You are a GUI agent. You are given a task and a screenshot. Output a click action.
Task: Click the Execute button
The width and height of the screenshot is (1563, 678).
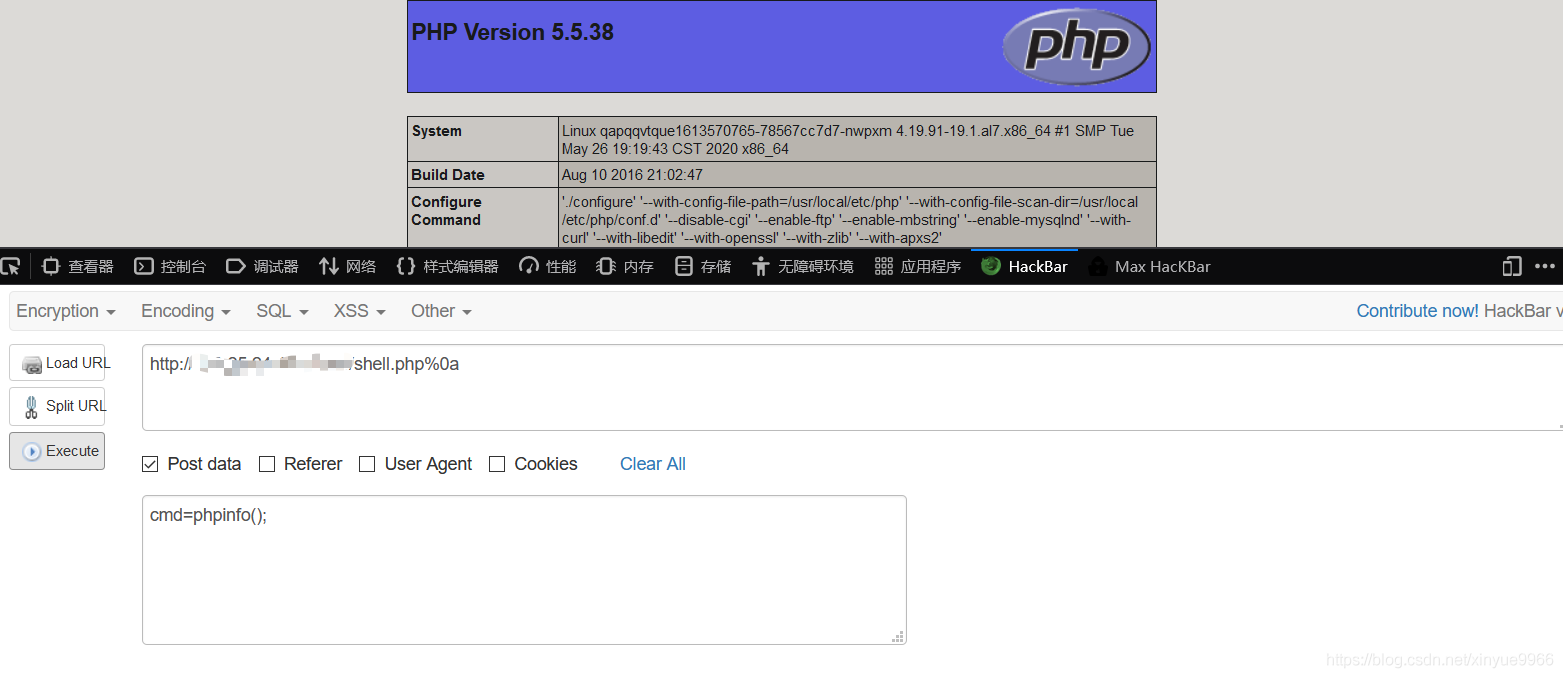57,451
